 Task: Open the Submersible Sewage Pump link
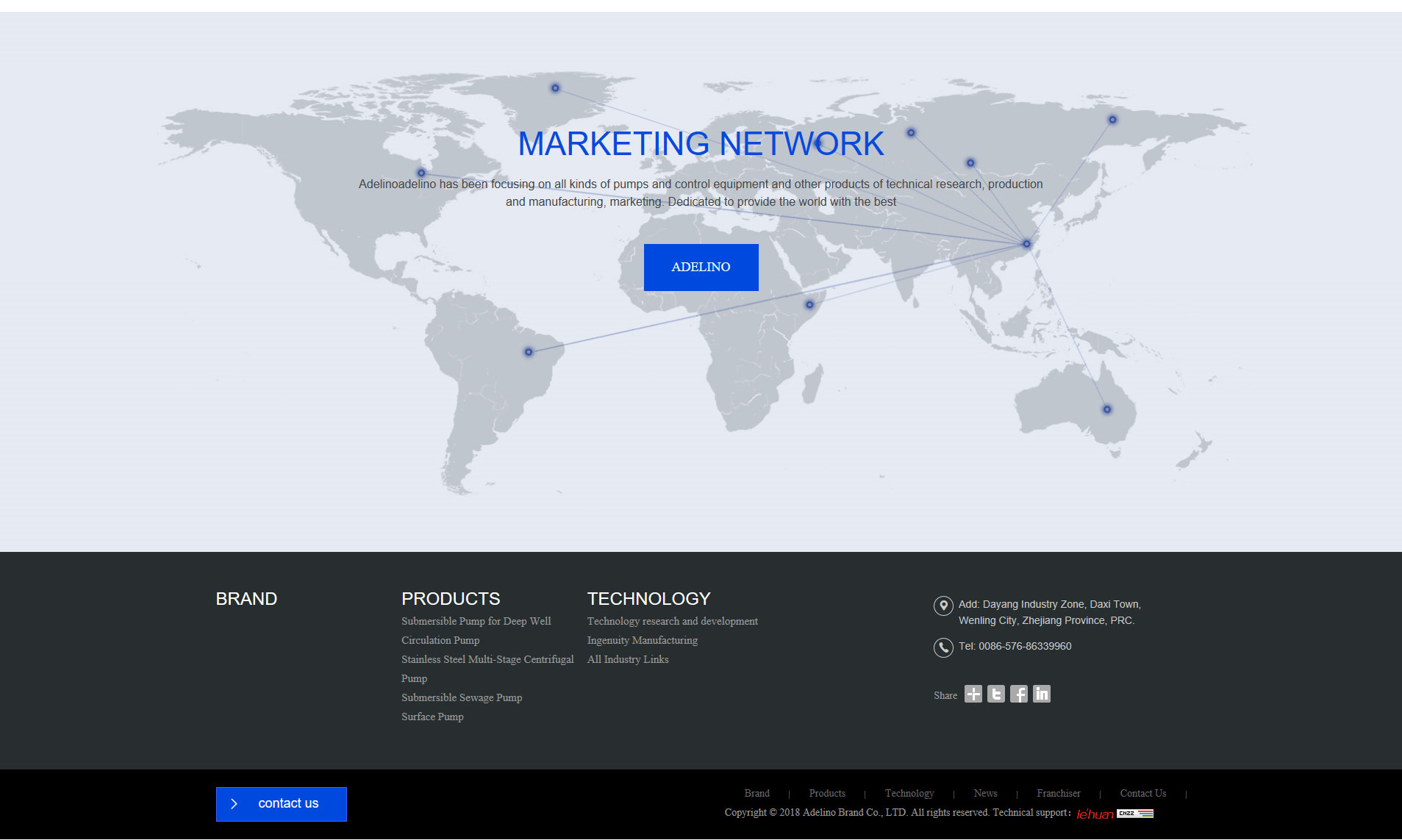pos(462,697)
